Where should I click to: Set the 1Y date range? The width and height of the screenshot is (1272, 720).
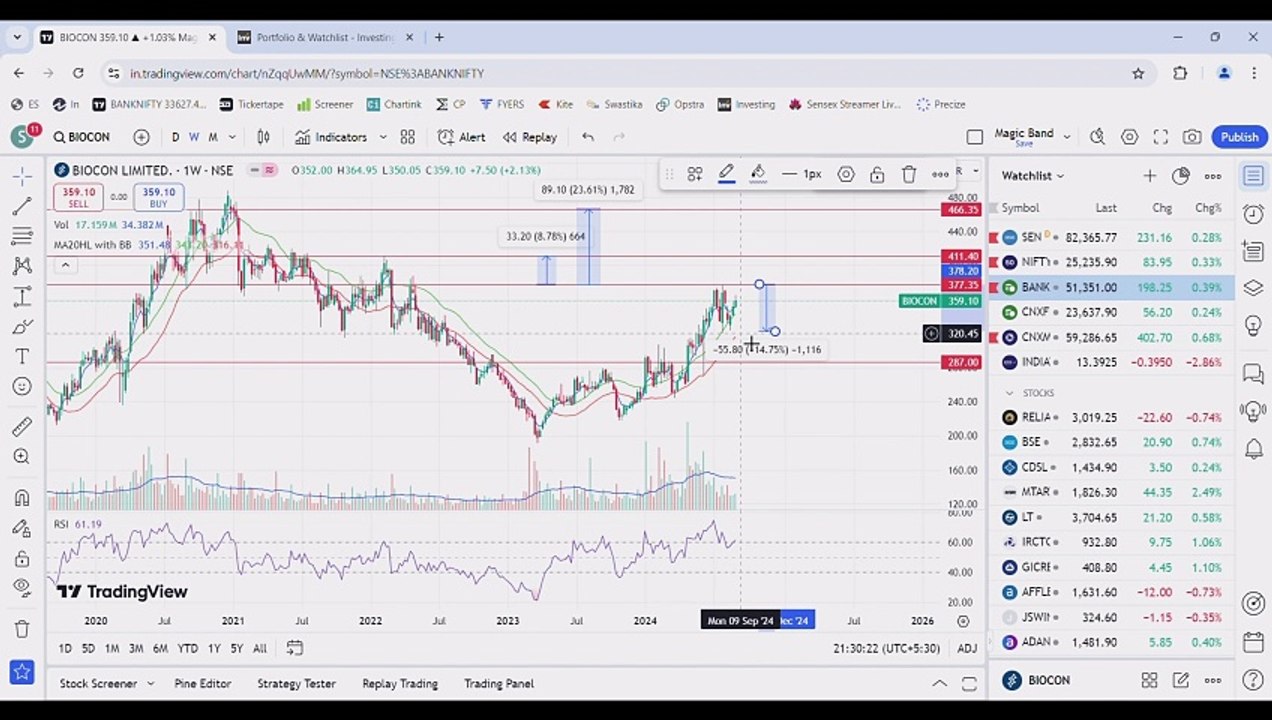(x=214, y=649)
